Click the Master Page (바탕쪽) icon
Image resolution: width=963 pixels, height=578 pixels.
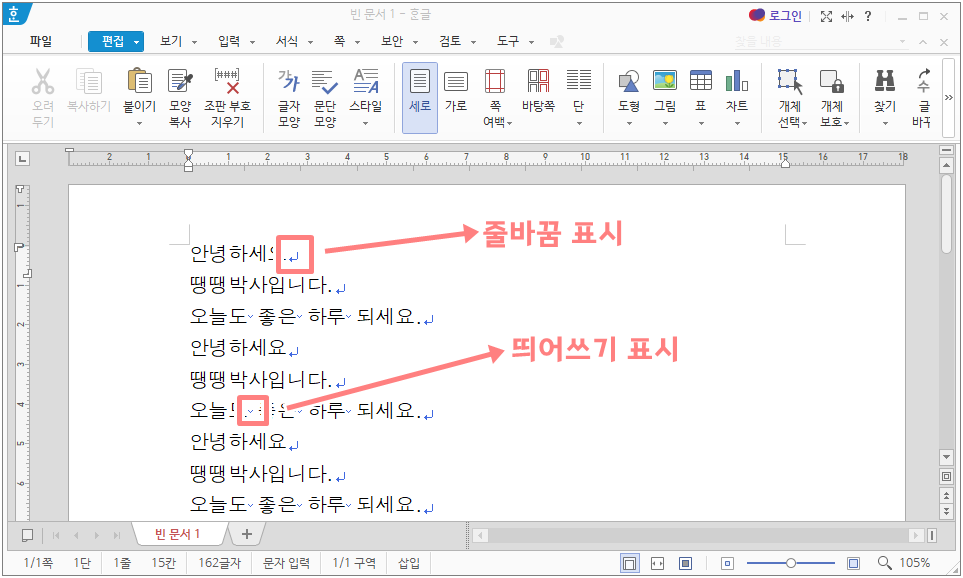(538, 82)
